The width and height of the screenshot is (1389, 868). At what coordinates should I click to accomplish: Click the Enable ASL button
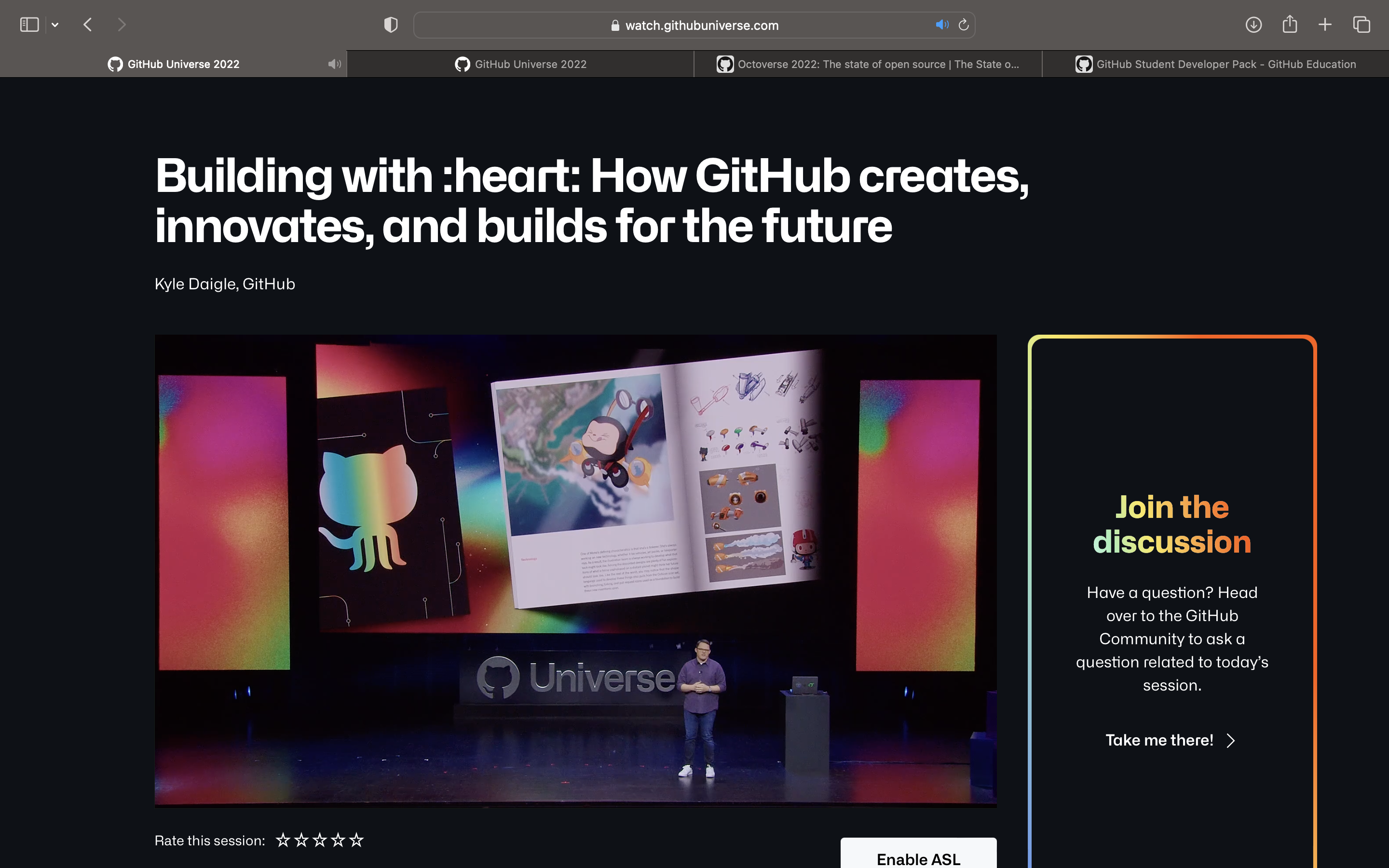(x=918, y=854)
